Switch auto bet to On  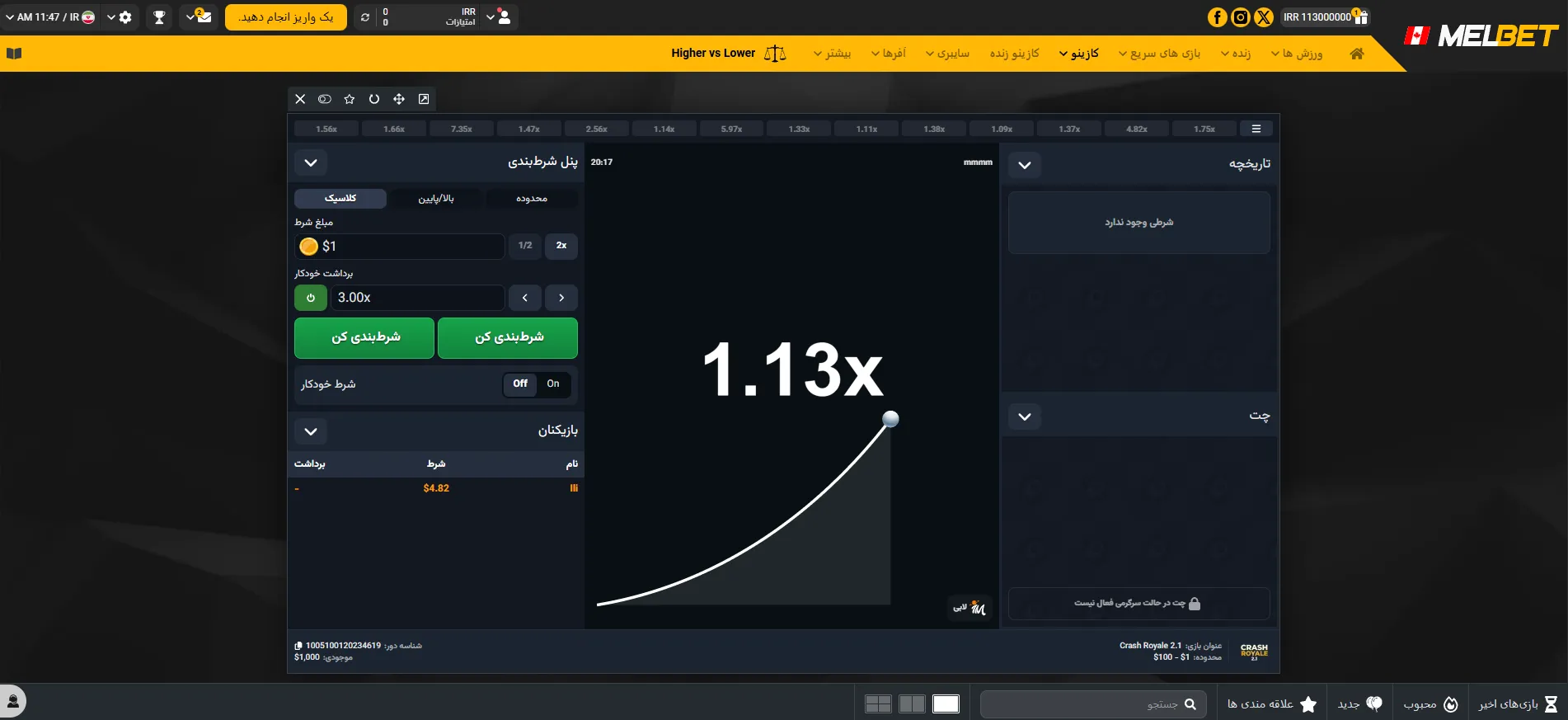[553, 384]
